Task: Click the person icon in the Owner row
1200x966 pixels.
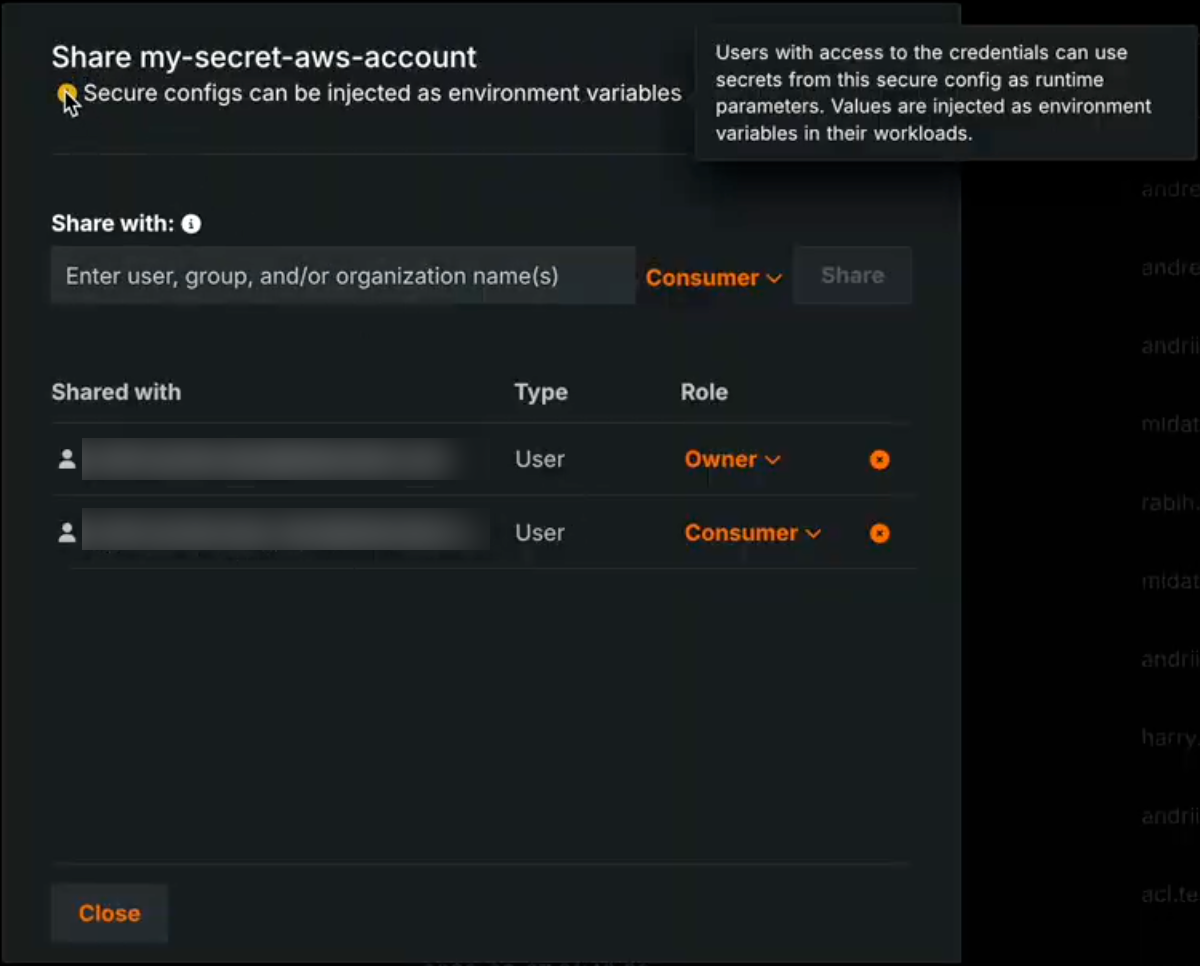Action: 67,460
